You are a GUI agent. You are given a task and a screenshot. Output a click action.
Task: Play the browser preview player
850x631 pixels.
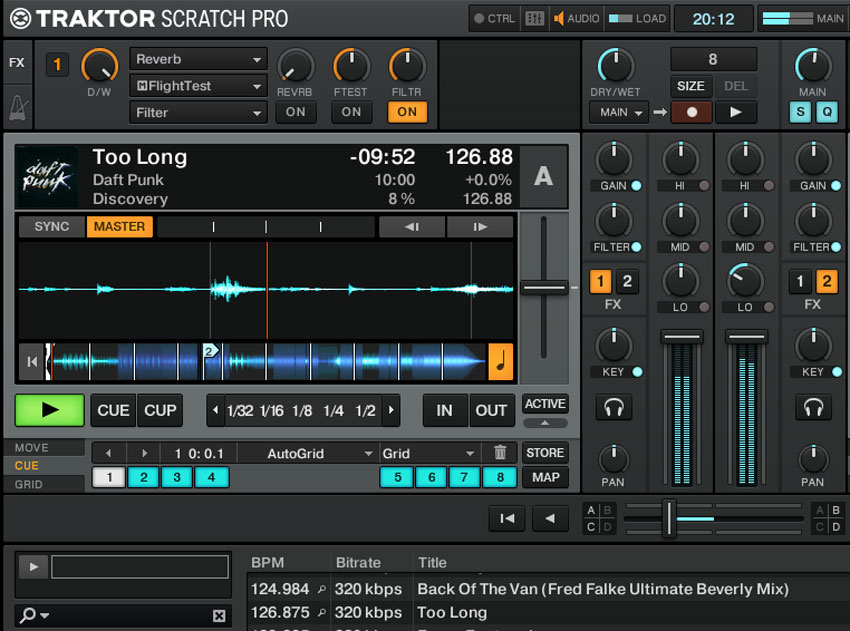pos(34,567)
